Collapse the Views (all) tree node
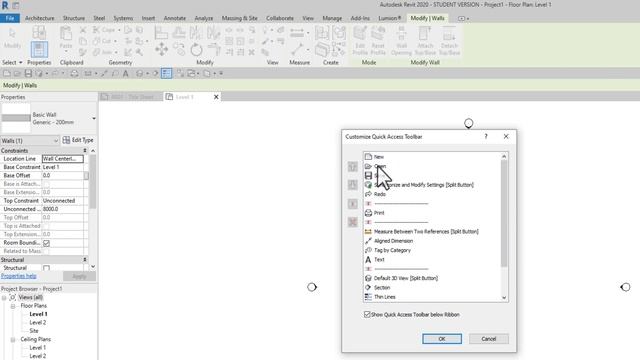640x360 pixels. 4,298
